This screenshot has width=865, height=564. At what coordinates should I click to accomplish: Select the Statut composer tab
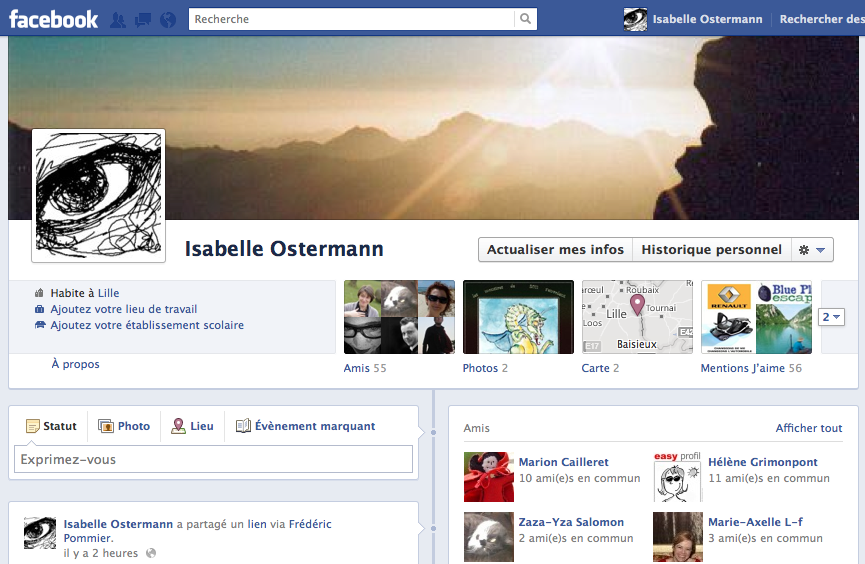(51, 426)
